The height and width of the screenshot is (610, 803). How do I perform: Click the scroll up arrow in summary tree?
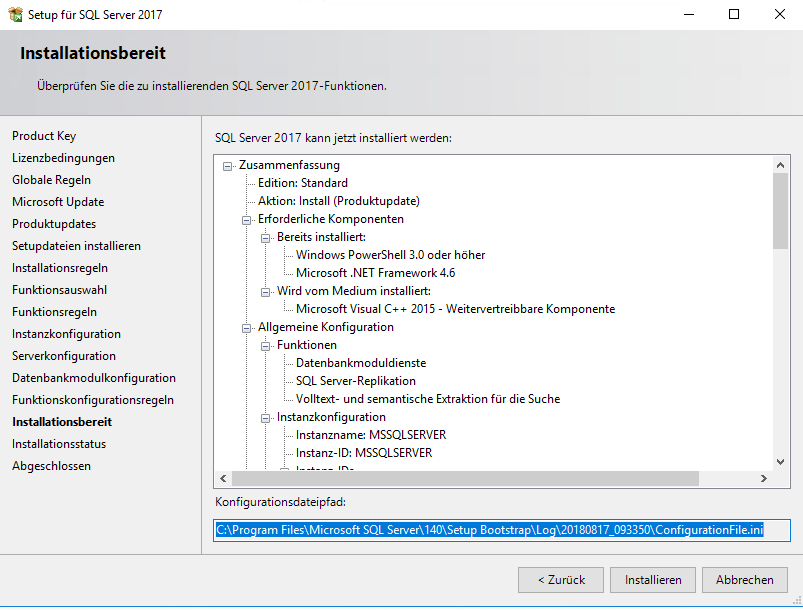tap(780, 165)
